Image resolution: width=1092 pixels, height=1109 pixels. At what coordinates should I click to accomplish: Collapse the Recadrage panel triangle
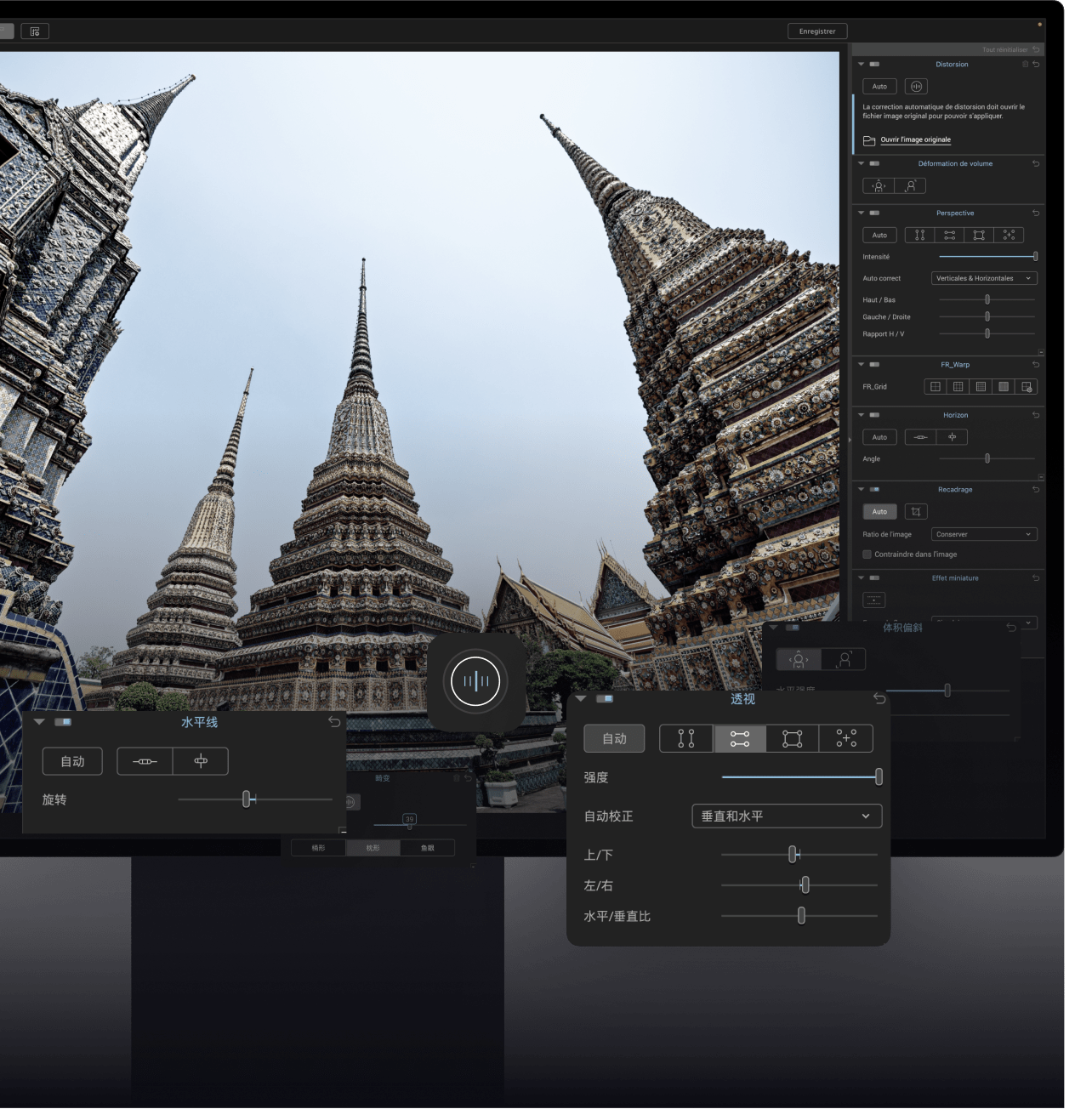point(861,490)
